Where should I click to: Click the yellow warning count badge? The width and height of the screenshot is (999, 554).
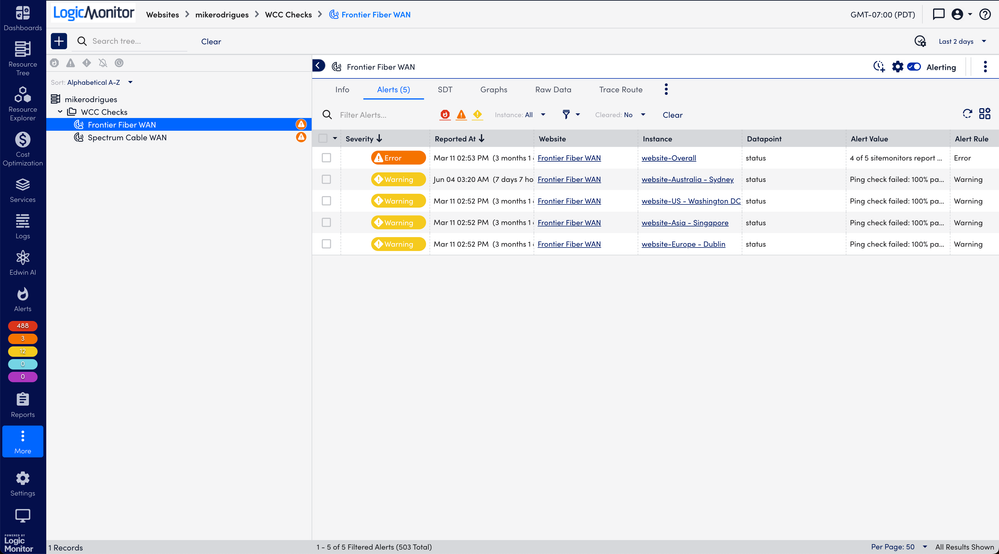[x=22, y=352]
